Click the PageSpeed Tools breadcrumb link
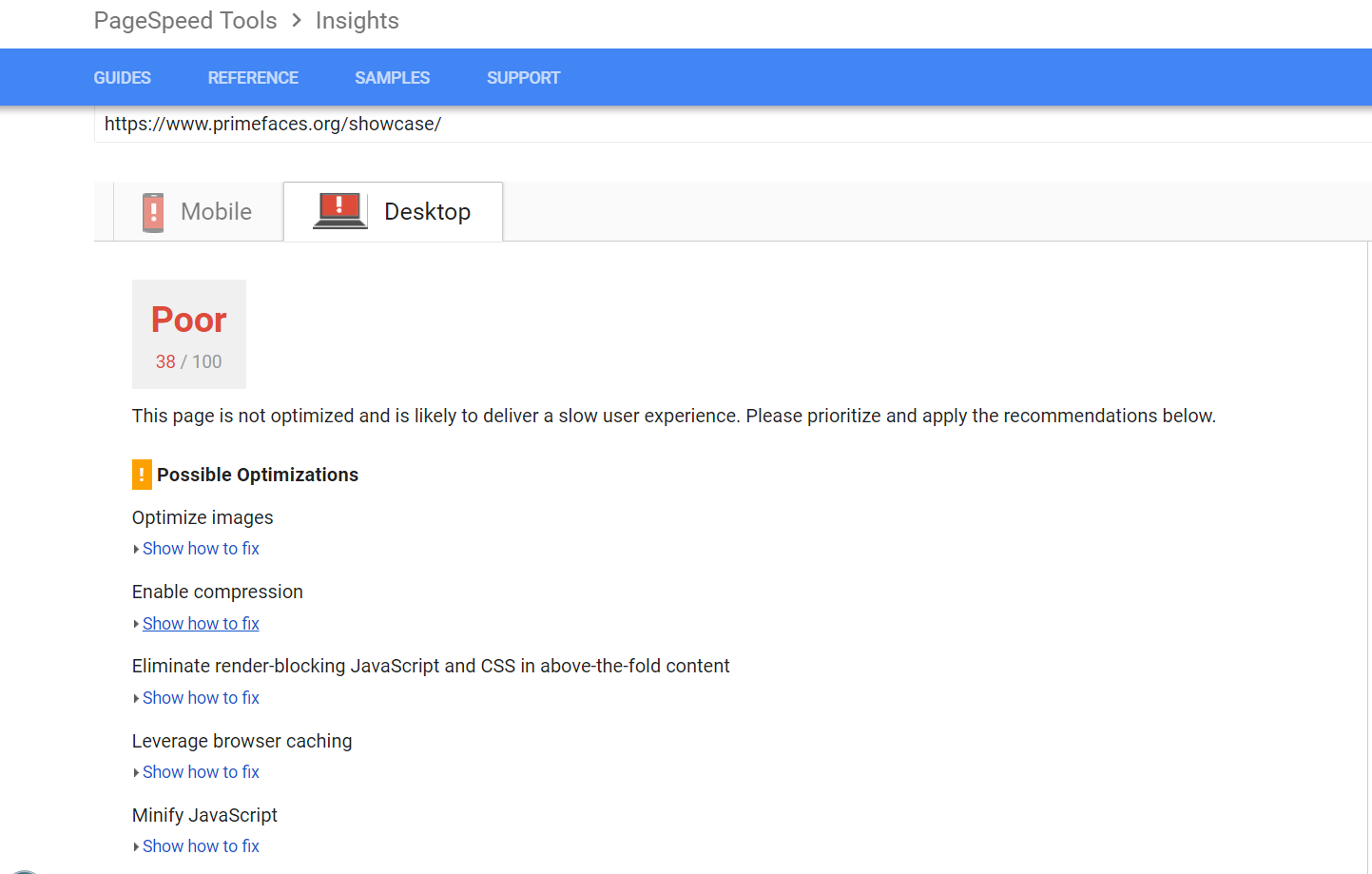 (x=184, y=20)
